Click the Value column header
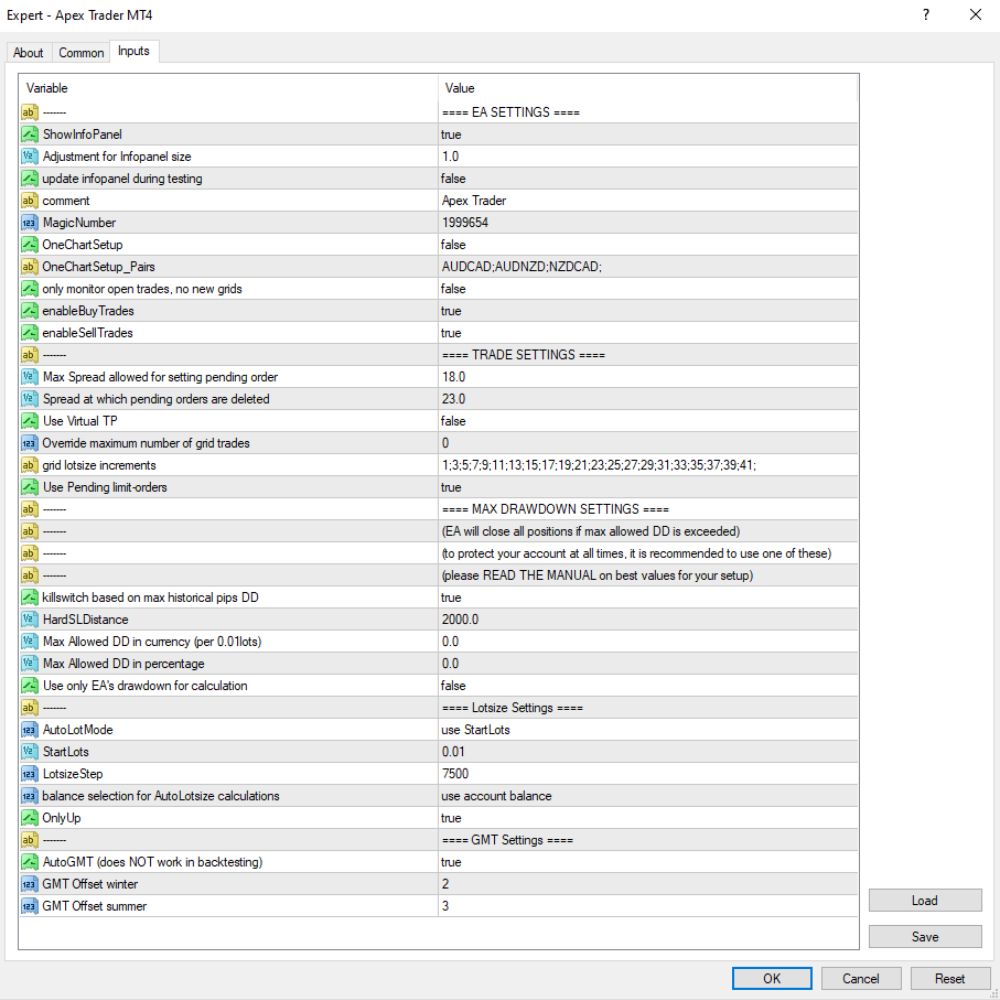This screenshot has height=1000, width=1000. (x=649, y=88)
